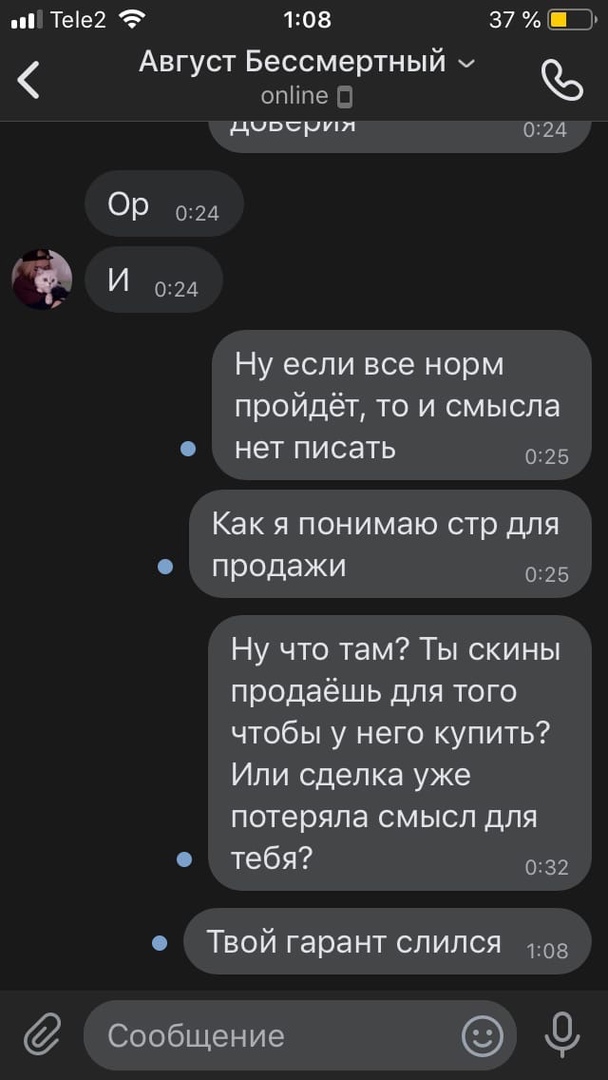Tap message starting 'Ну что там? Ты скины'
Image resolution: width=608 pixels, height=1080 pixels.
(x=399, y=752)
